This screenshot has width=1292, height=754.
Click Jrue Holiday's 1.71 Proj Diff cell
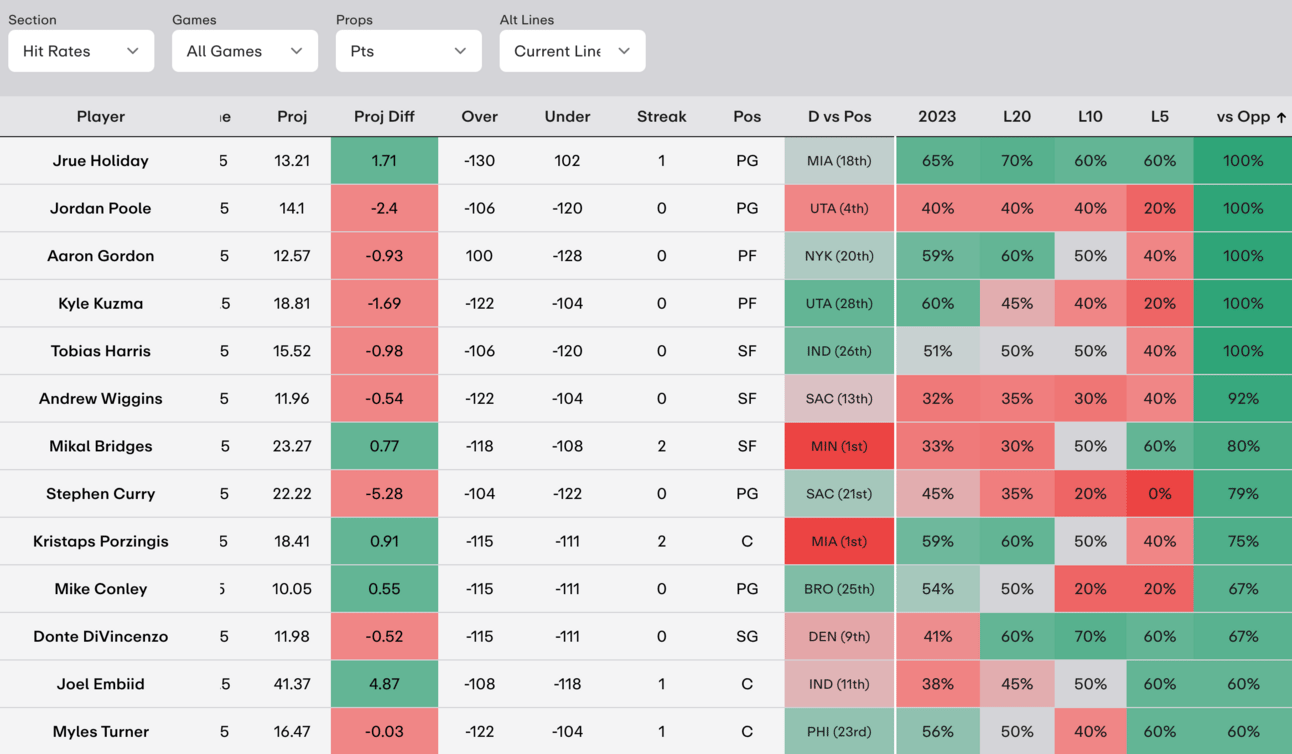[x=384, y=160]
